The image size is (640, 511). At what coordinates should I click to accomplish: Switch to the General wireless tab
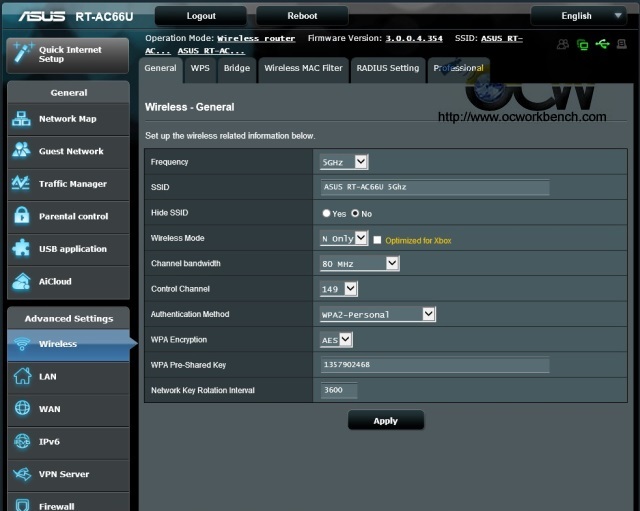tap(160, 68)
